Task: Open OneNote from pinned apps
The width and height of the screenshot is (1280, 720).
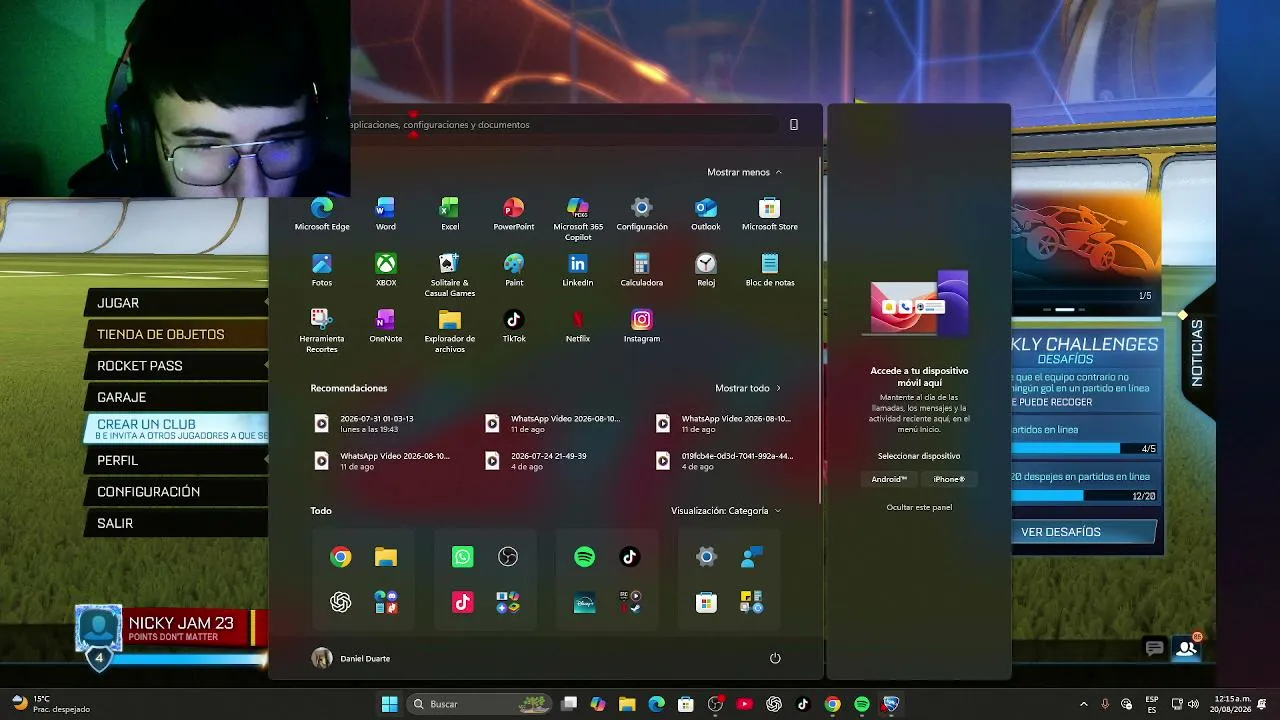Action: 385,326
